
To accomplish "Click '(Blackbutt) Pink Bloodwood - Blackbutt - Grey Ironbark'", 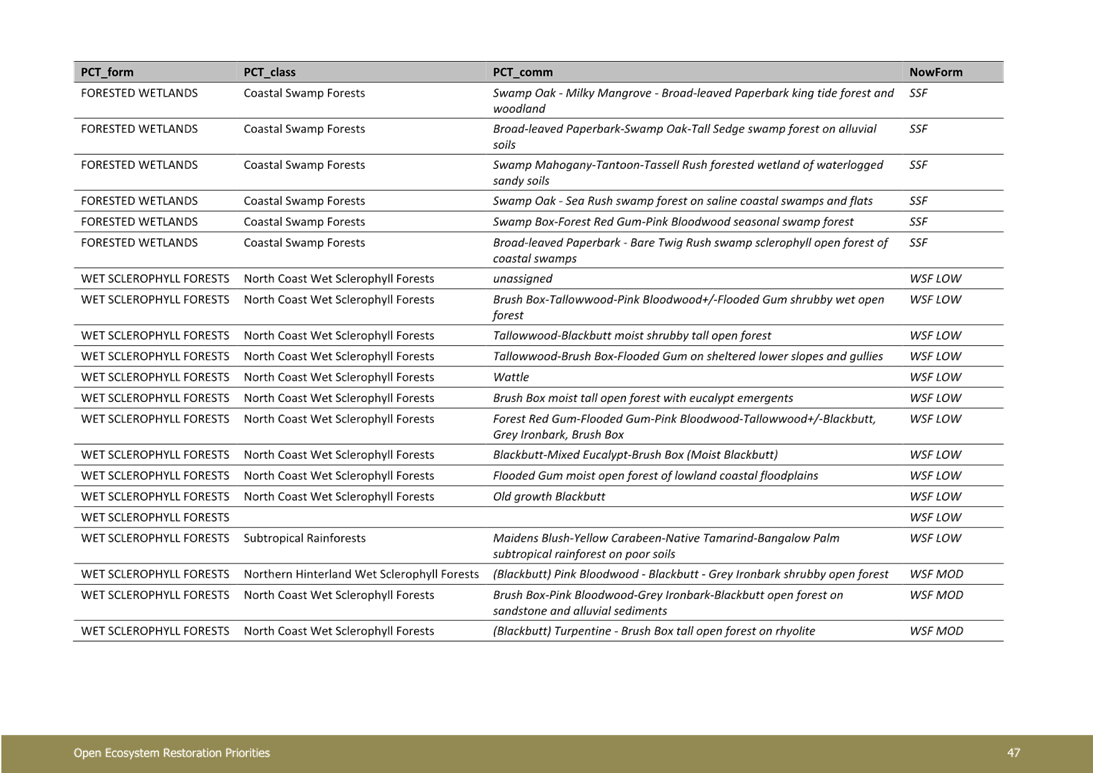I will click(691, 574).
